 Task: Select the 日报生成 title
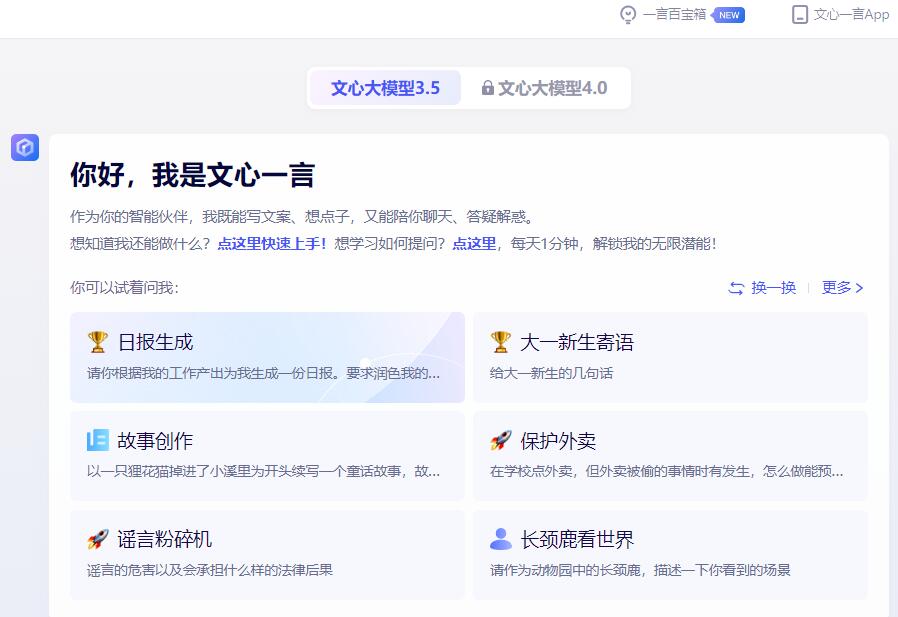155,342
